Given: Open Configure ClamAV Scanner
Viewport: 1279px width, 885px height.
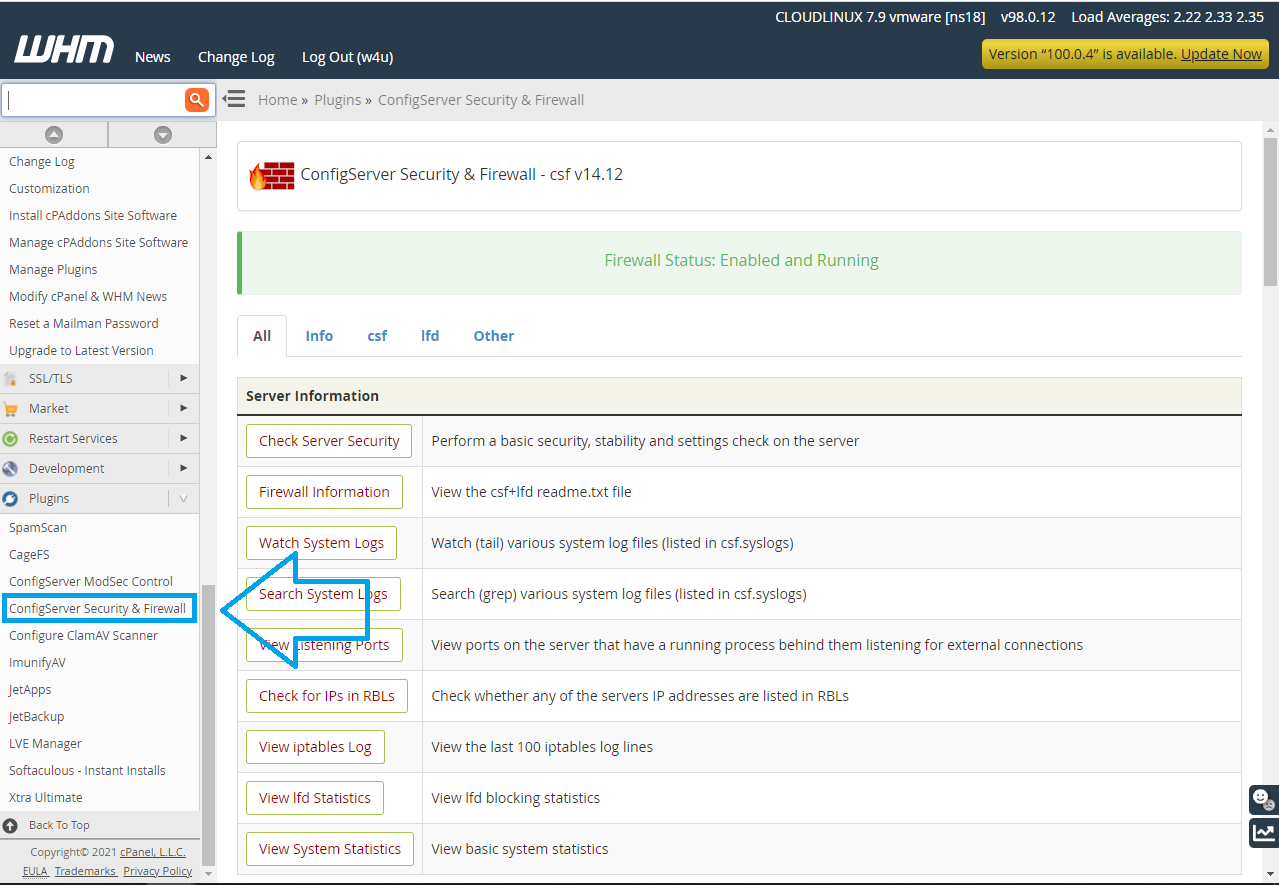Looking at the screenshot, I should click(x=83, y=636).
